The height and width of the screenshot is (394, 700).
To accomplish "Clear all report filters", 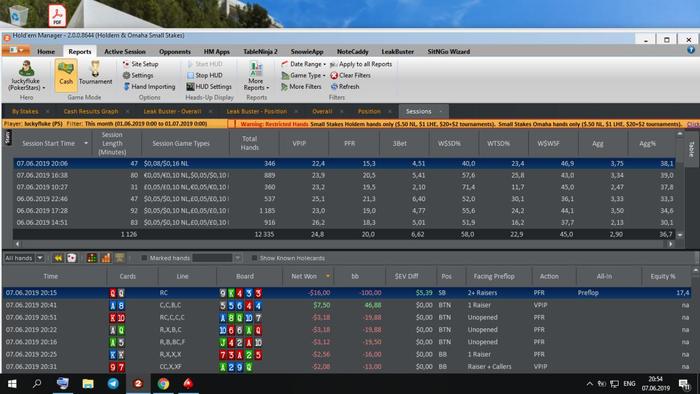I will (x=350, y=75).
